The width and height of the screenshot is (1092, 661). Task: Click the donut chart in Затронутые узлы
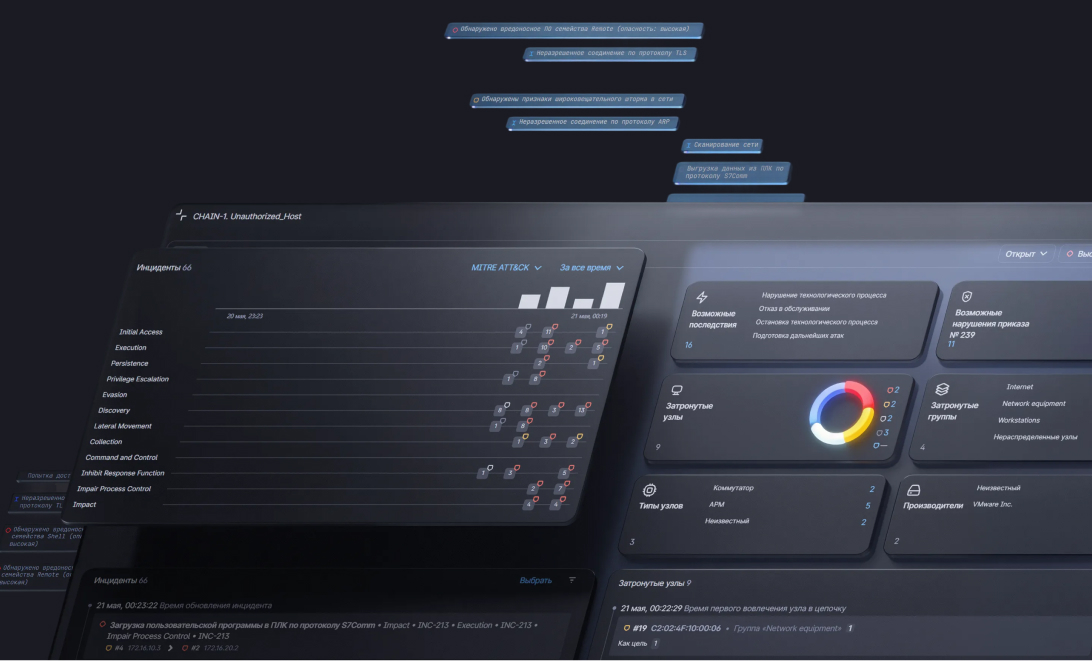click(x=842, y=412)
